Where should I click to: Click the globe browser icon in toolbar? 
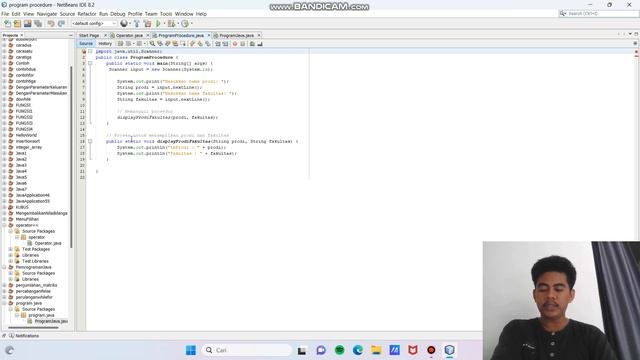(124, 24)
